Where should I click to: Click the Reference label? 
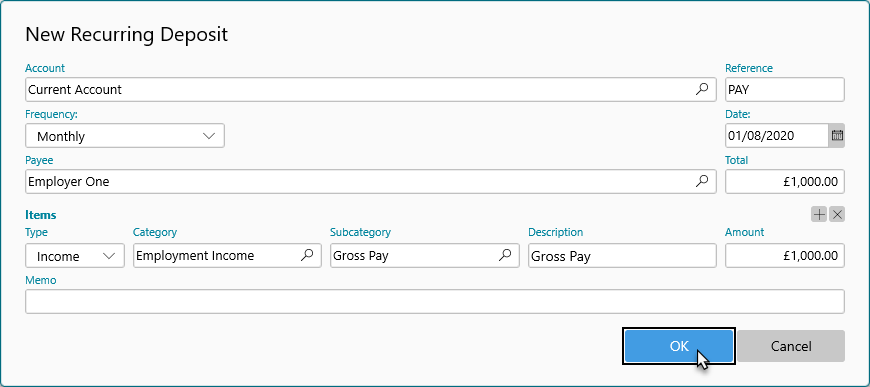pos(748,68)
